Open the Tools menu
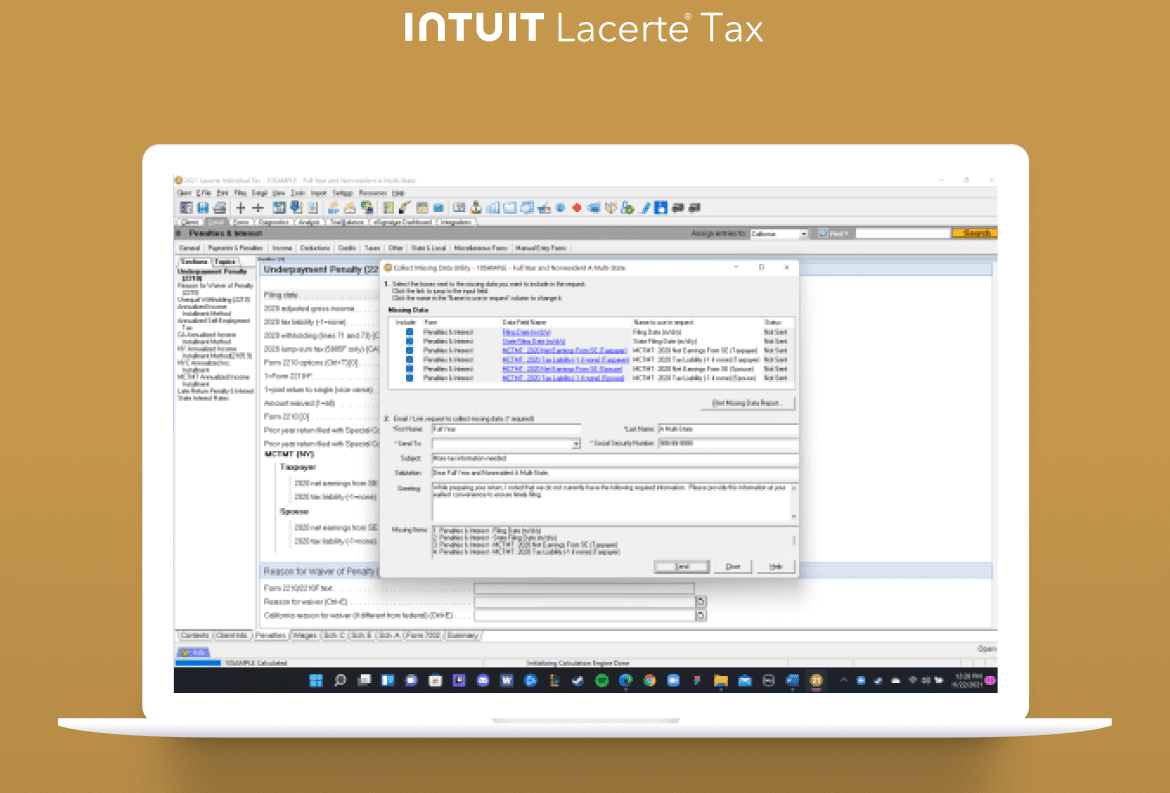Image resolution: width=1170 pixels, height=793 pixels. pyautogui.click(x=298, y=192)
